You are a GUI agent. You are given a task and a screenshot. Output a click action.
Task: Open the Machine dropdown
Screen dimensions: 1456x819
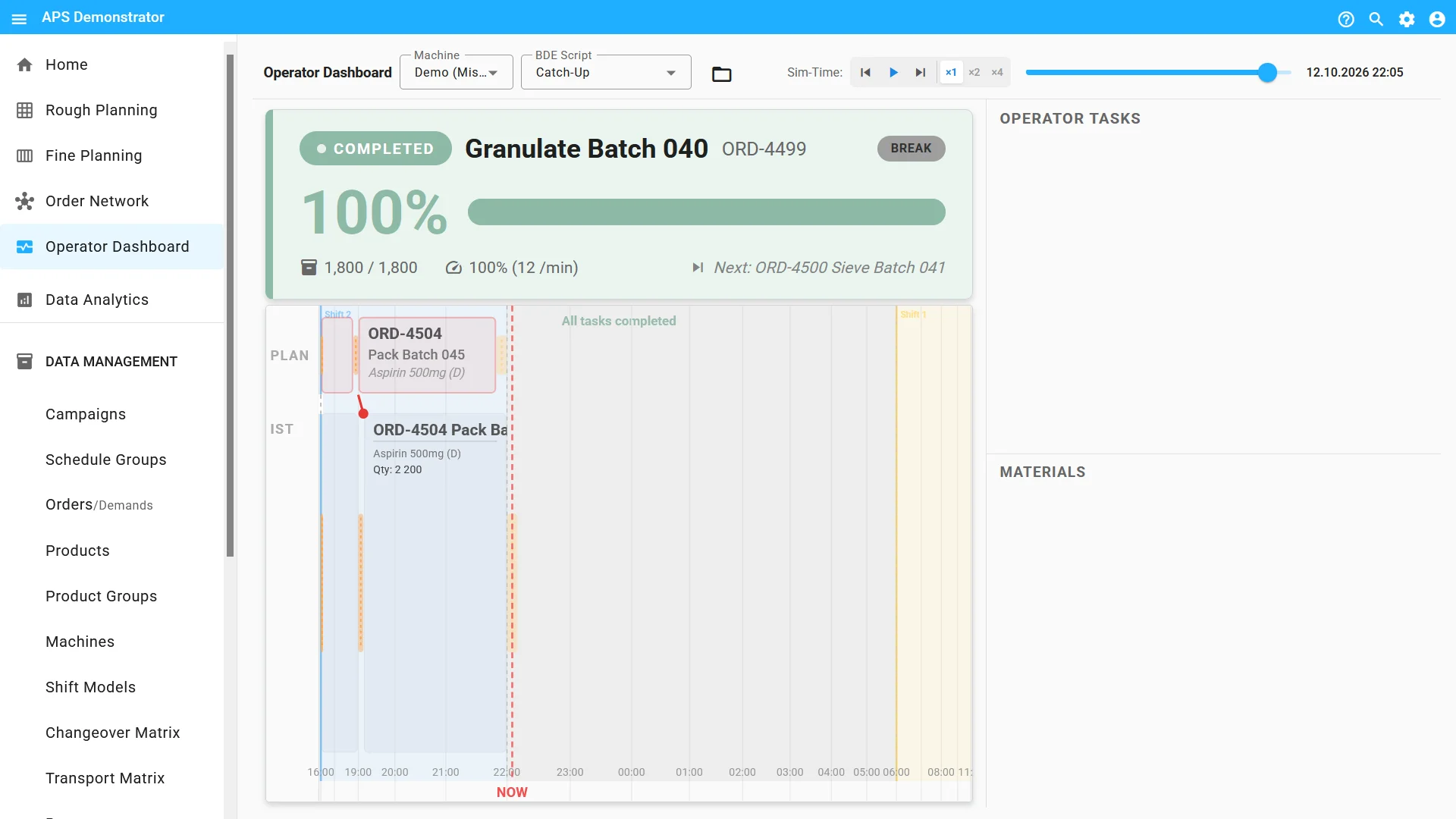[x=457, y=72]
